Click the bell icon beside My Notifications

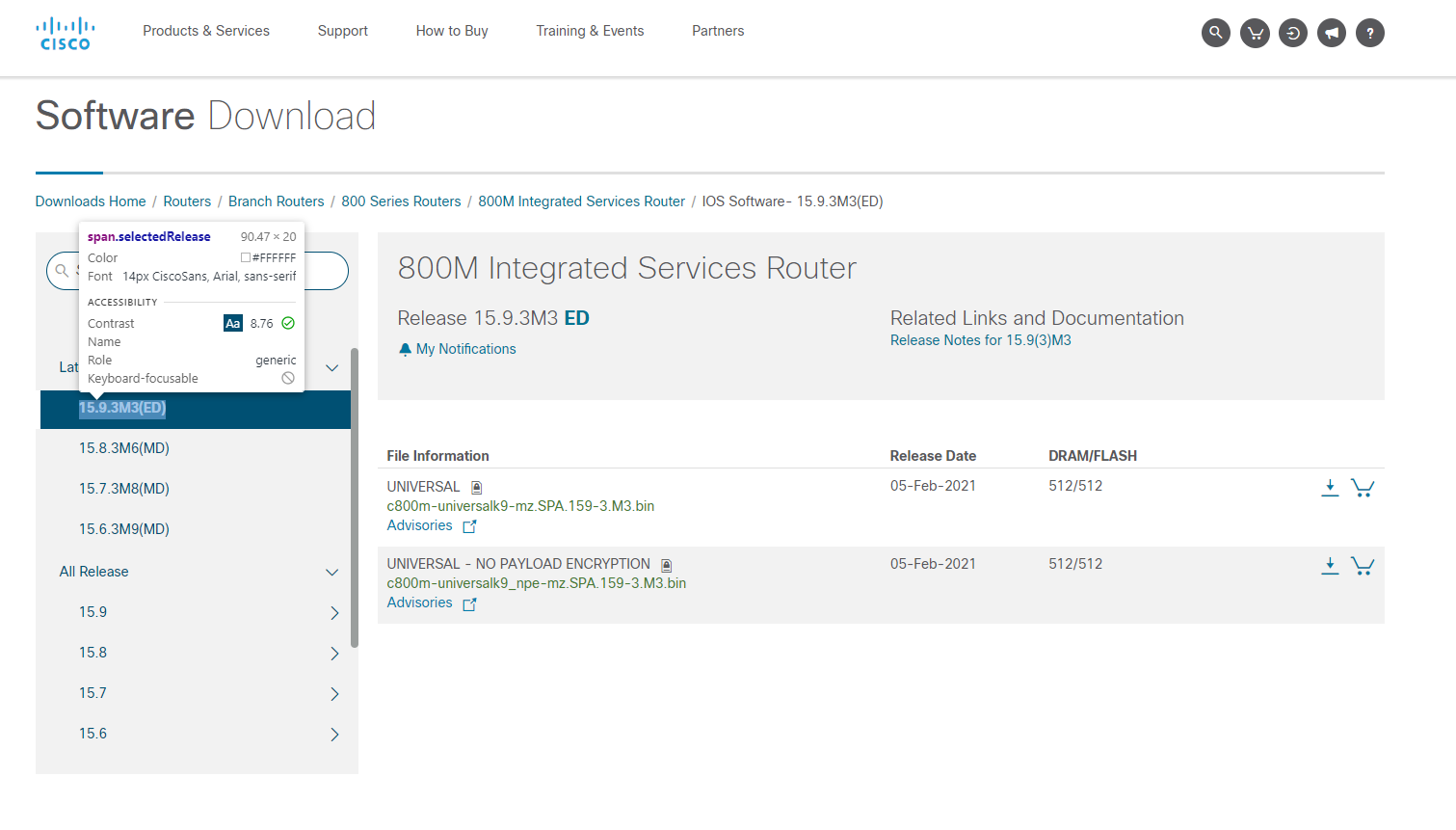(405, 349)
